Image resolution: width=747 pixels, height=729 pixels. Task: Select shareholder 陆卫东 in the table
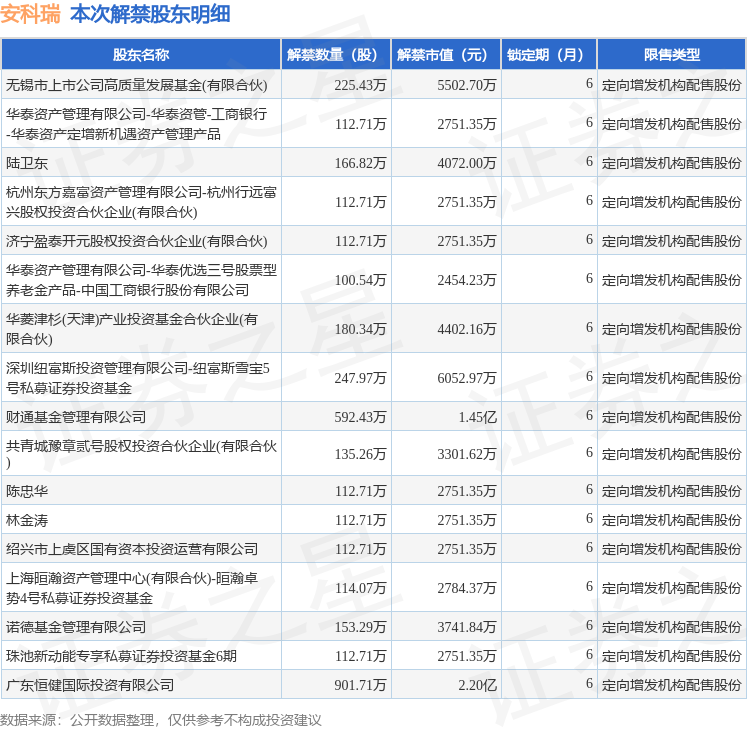pyautogui.click(x=26, y=163)
